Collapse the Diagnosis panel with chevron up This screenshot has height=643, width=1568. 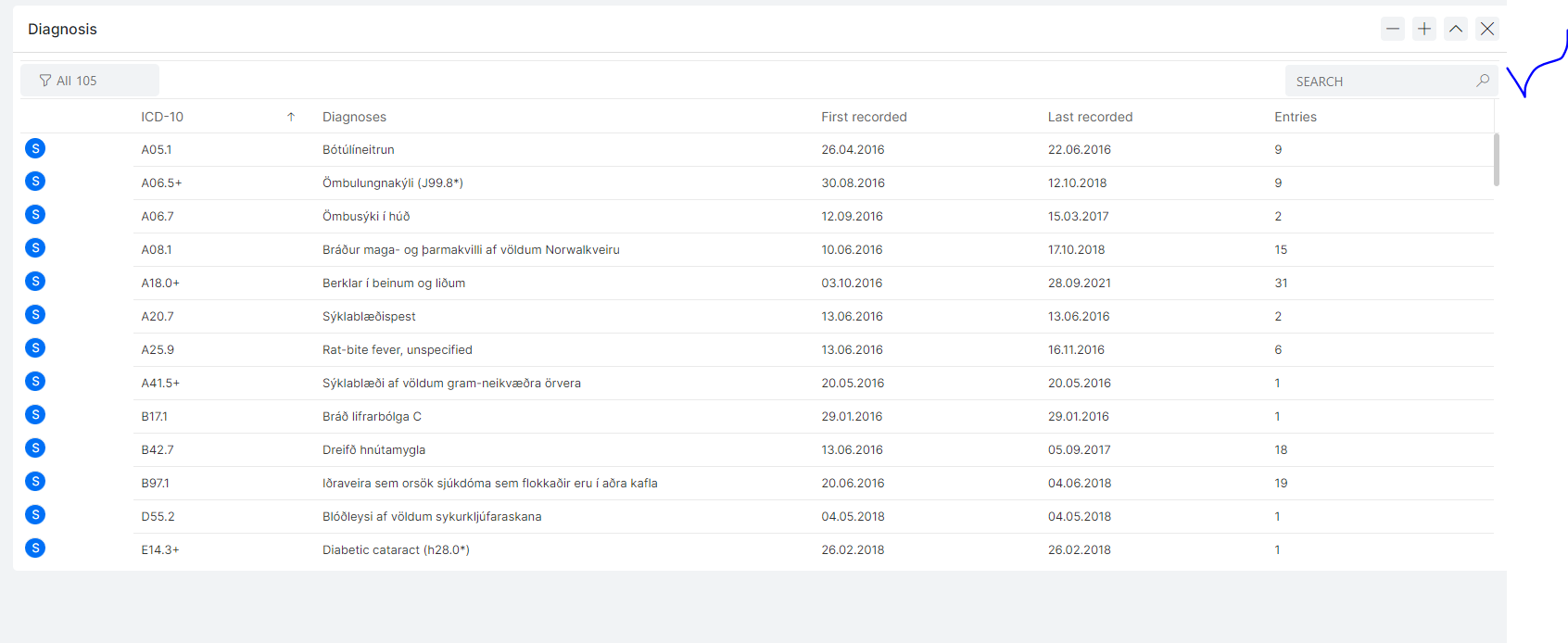pyautogui.click(x=1456, y=29)
